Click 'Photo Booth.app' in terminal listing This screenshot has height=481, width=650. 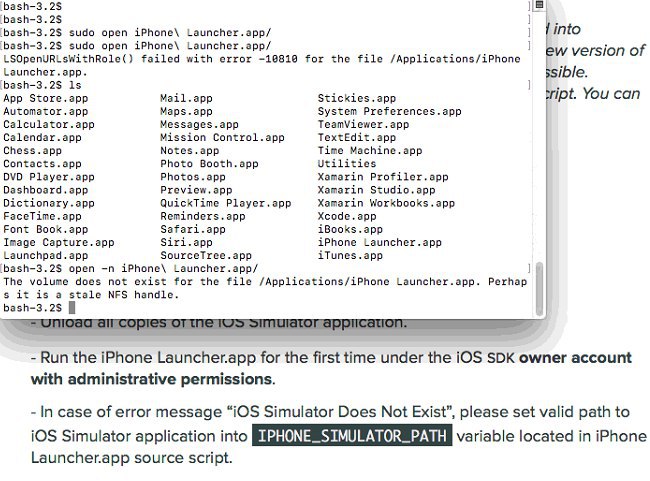(209, 164)
